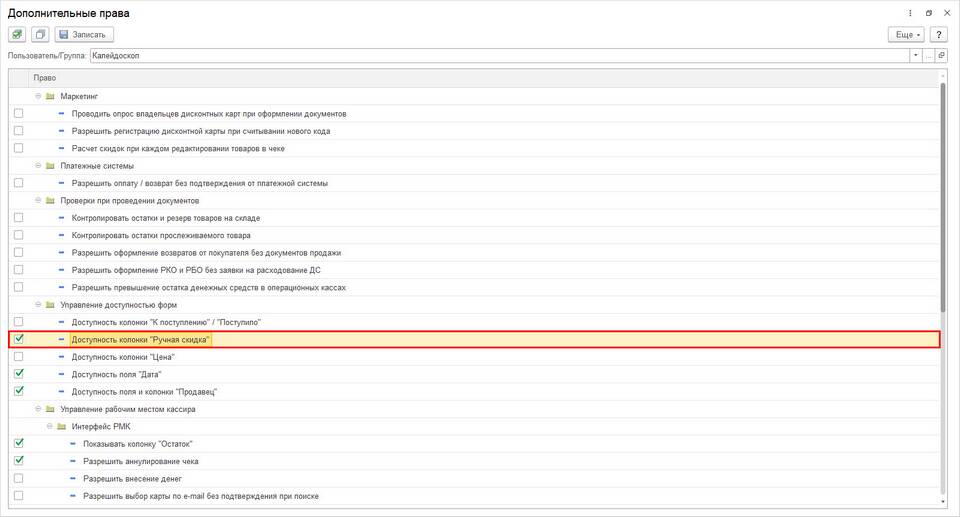Uncheck Доступность колонки "Ручная скидка"

(19, 339)
